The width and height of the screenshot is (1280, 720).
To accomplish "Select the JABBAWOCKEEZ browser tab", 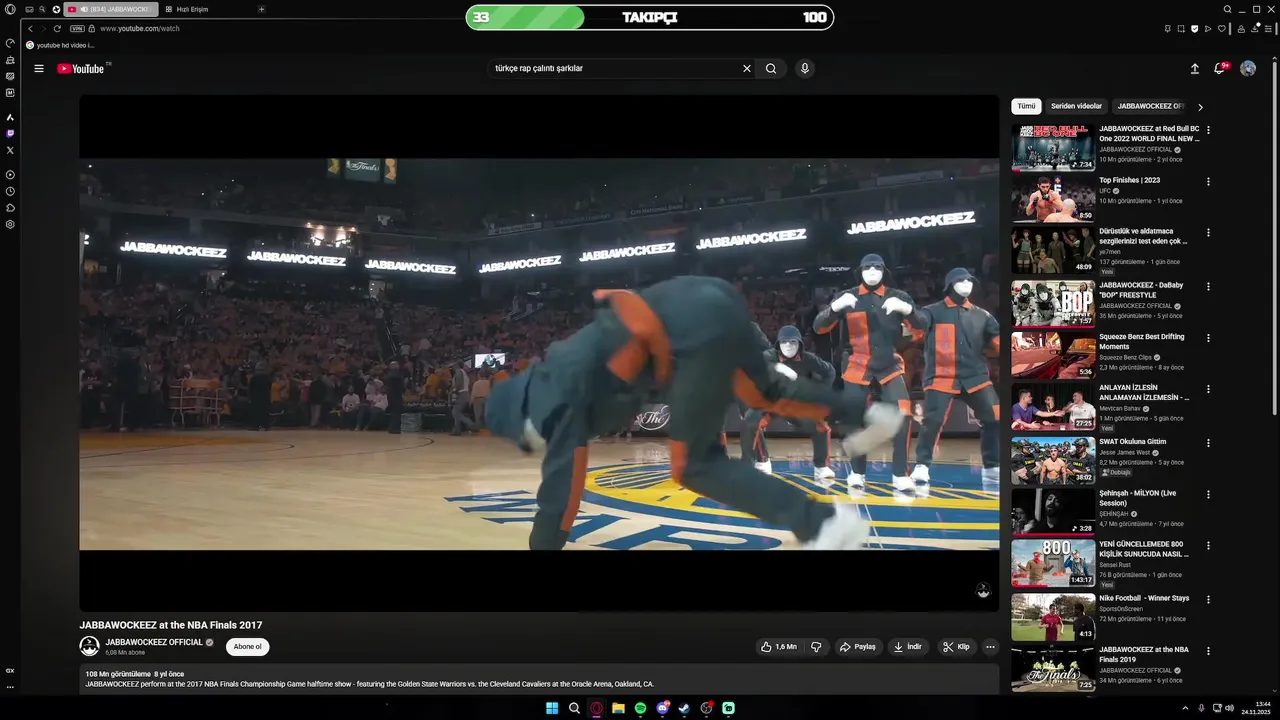I will tap(110, 9).
